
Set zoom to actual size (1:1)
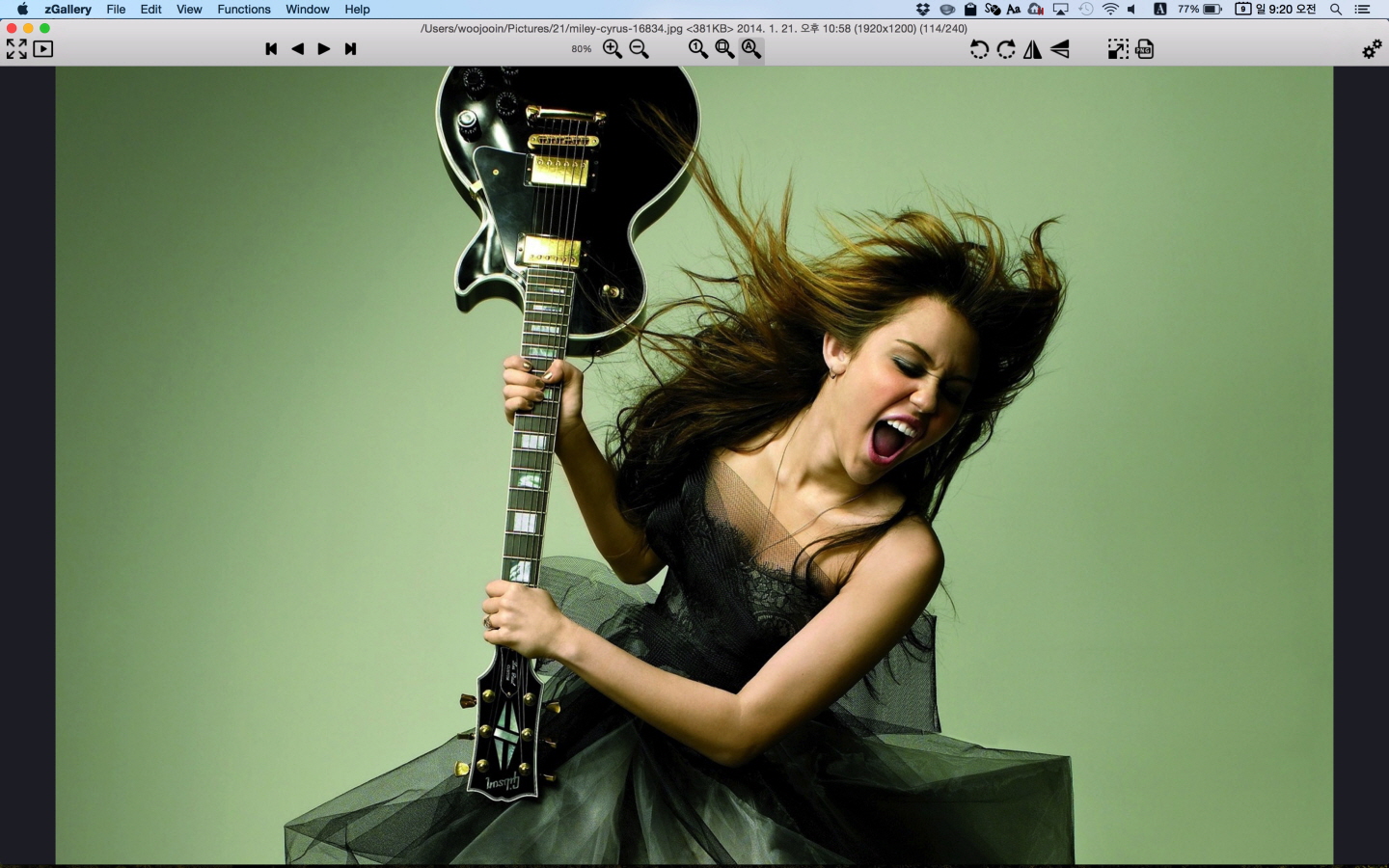pyautogui.click(x=698, y=49)
